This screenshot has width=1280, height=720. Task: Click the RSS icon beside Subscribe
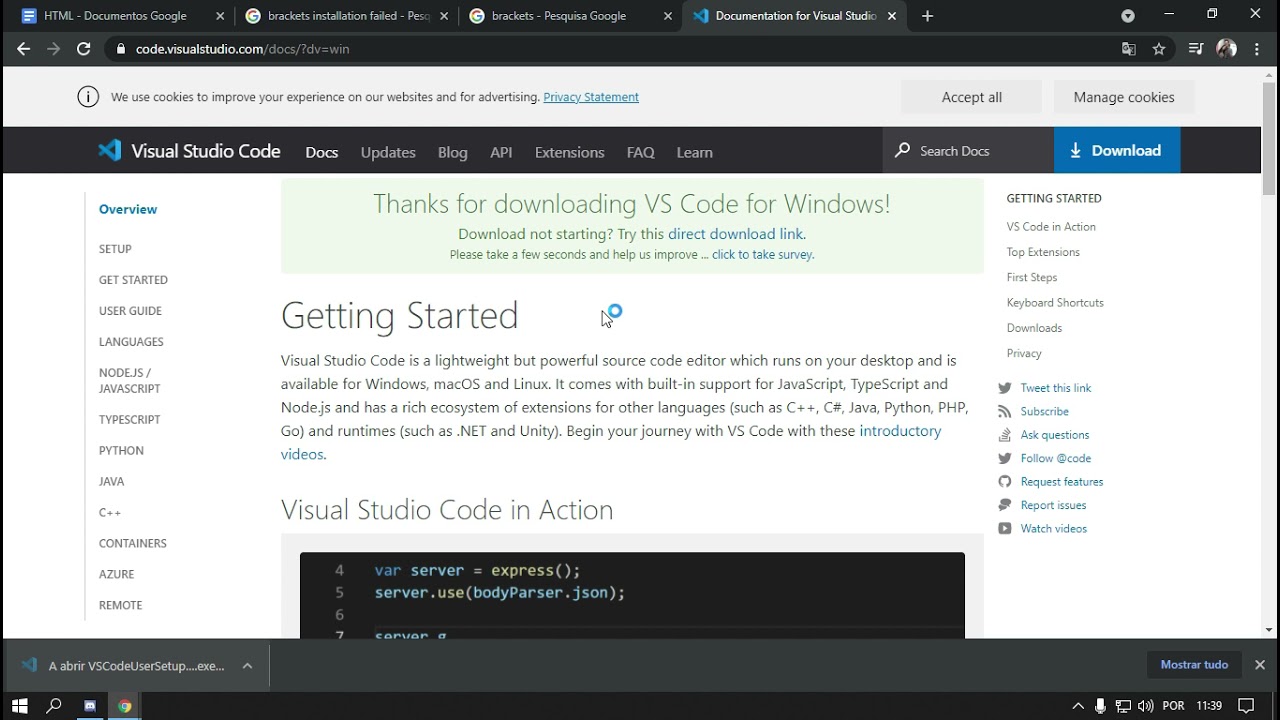[1005, 411]
